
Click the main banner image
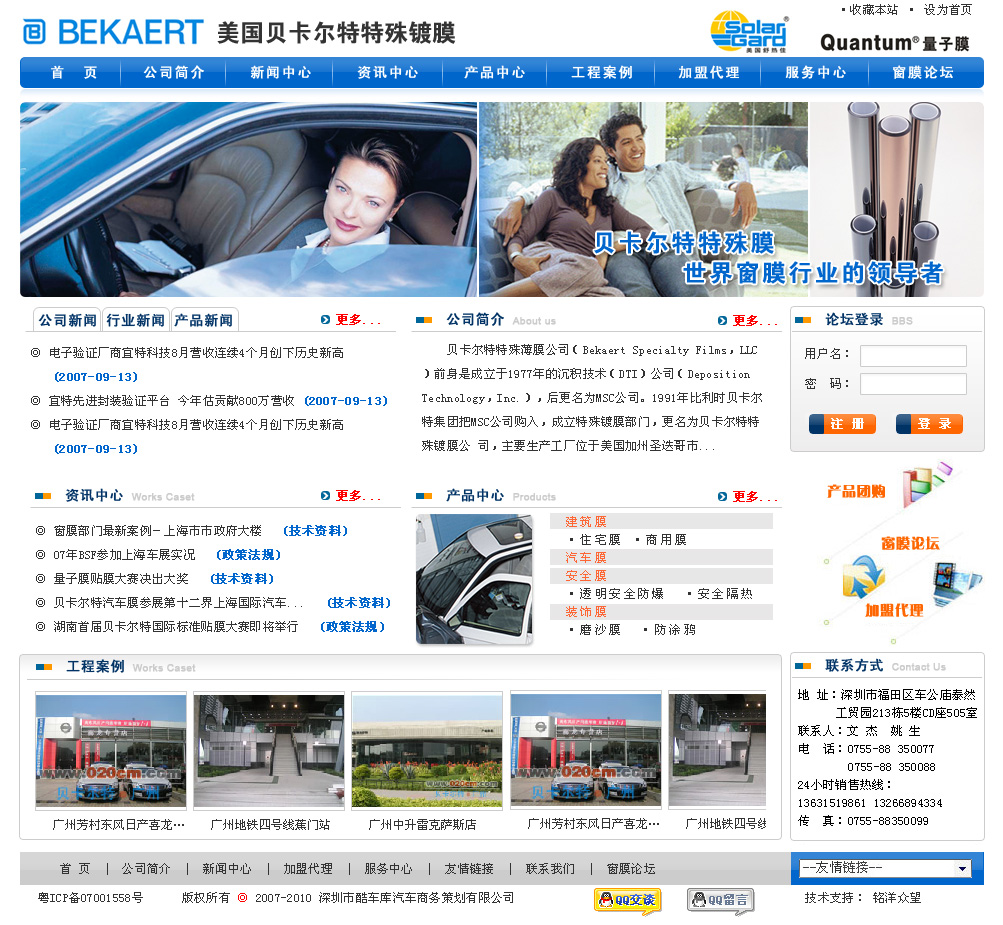502,199
